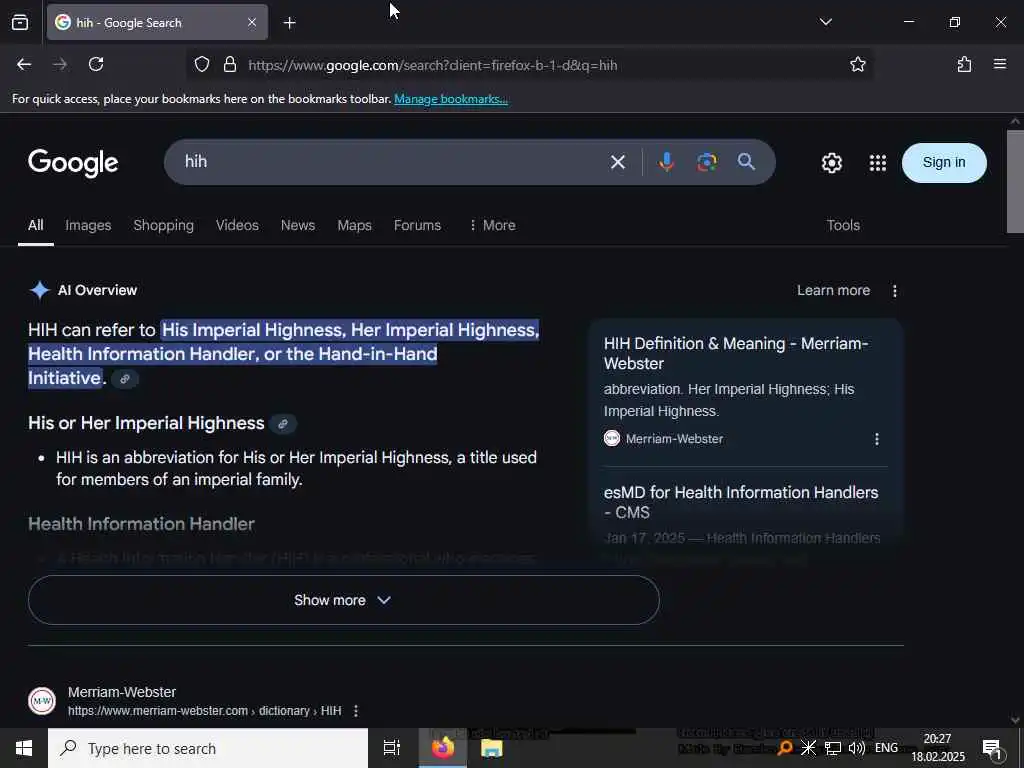
Task: Click the Firefox View icon
Action: tap(20, 22)
